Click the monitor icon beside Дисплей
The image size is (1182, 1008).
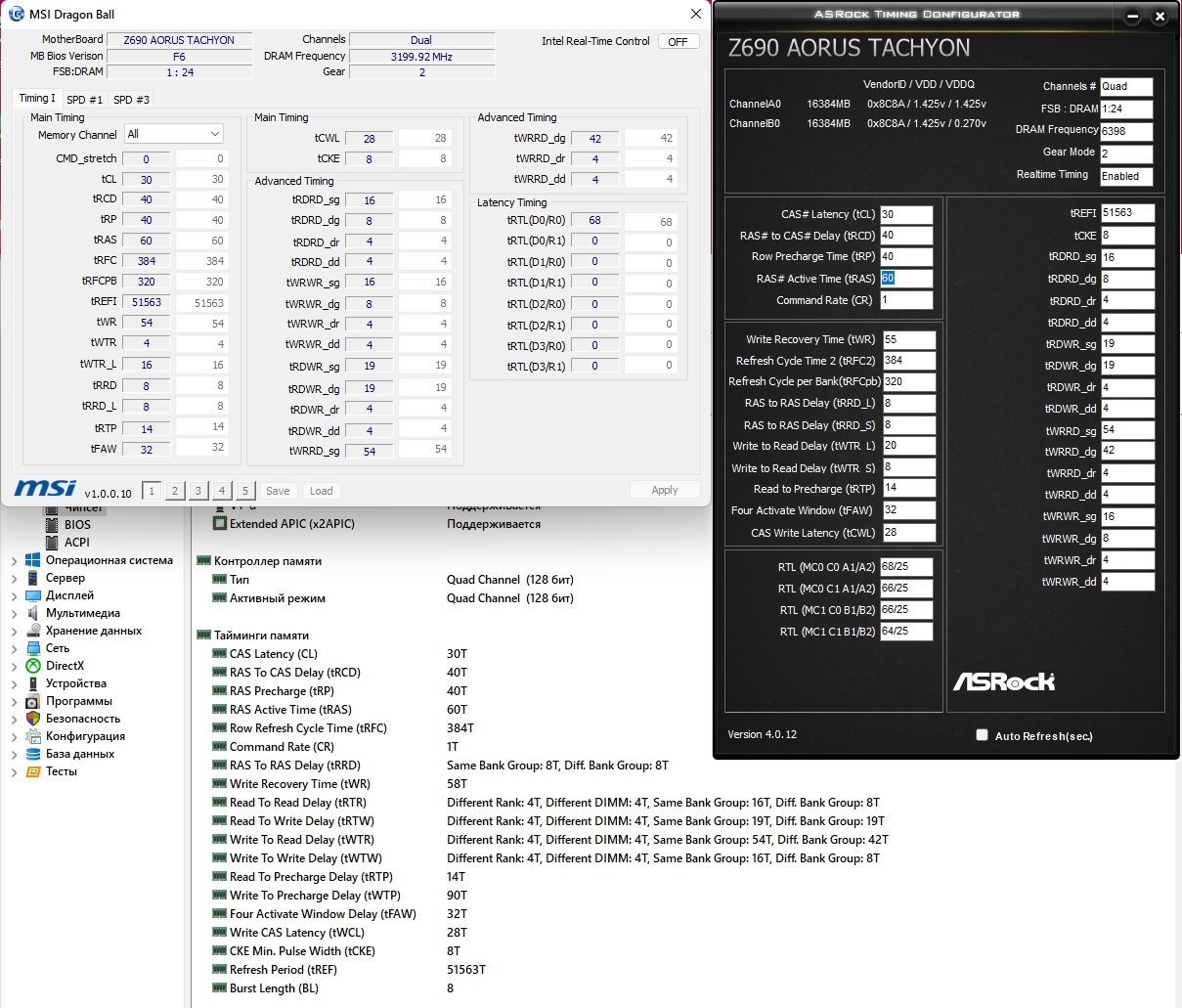(33, 595)
